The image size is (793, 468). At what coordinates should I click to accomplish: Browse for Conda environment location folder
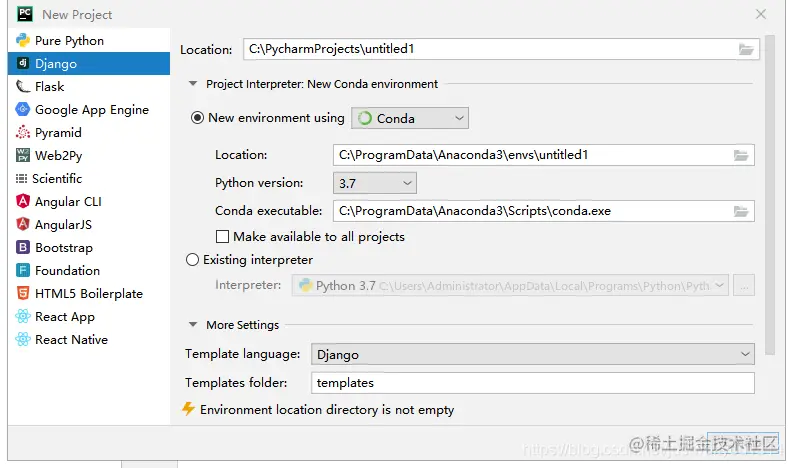[x=741, y=155]
